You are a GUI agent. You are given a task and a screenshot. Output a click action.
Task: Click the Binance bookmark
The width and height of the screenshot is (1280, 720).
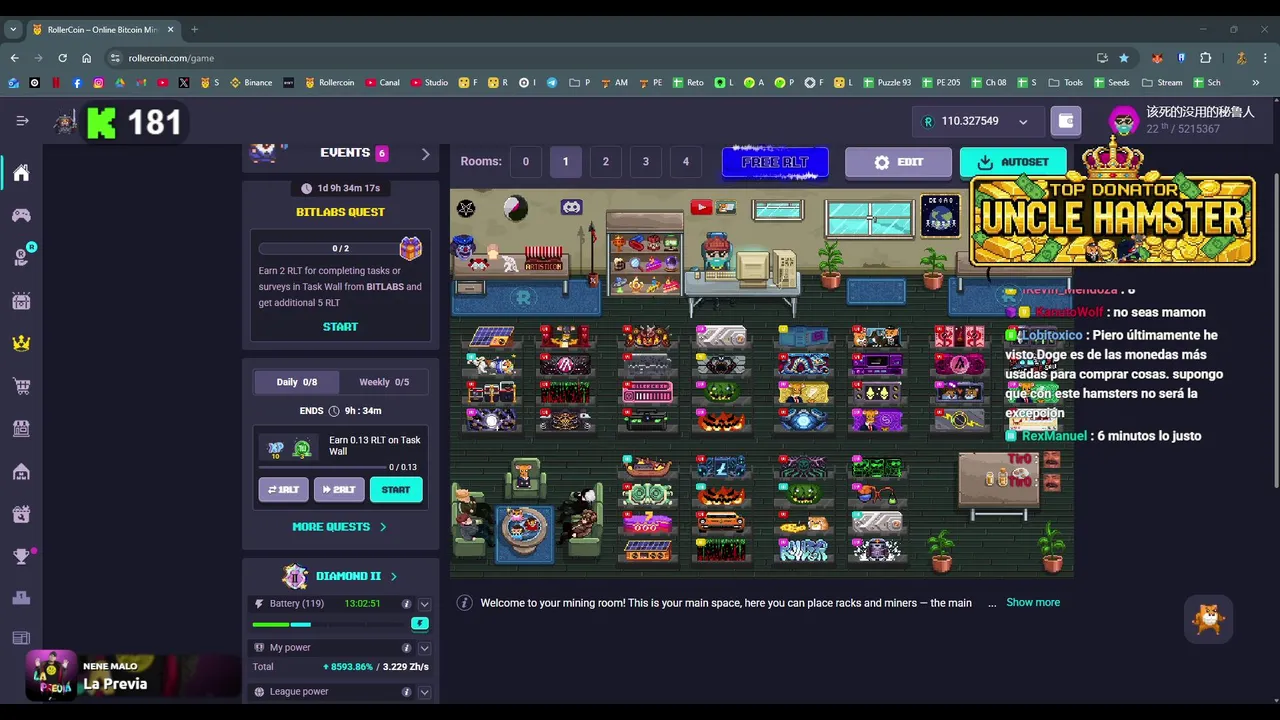pyautogui.click(x=251, y=83)
